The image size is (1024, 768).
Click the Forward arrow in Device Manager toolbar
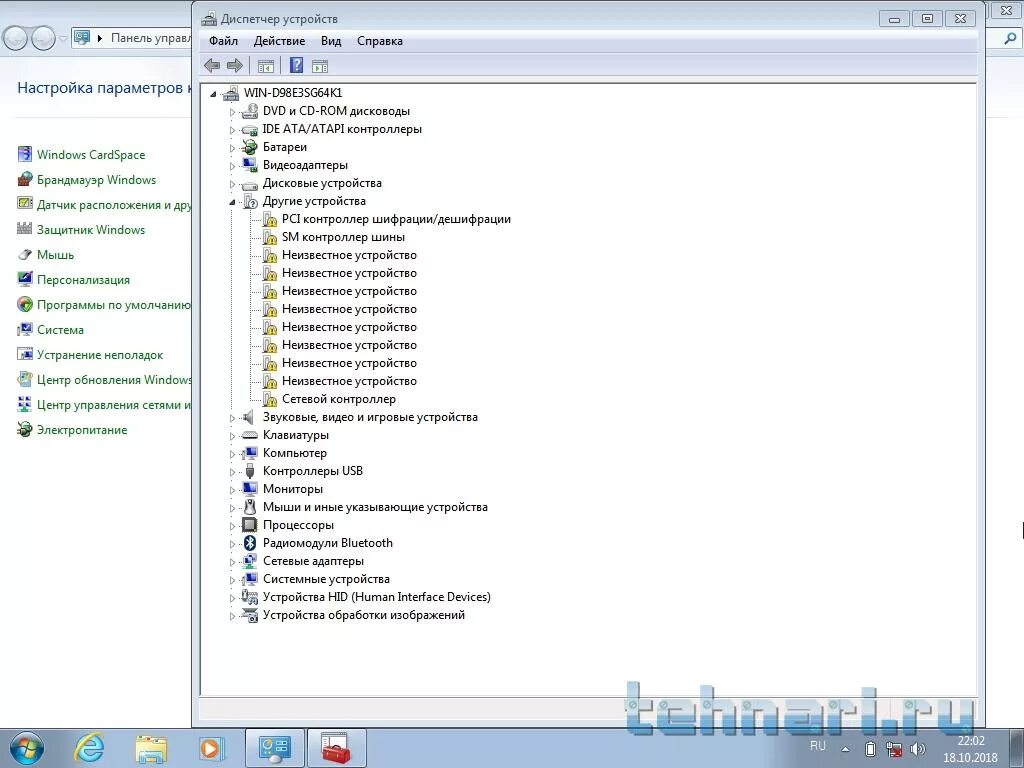(234, 65)
